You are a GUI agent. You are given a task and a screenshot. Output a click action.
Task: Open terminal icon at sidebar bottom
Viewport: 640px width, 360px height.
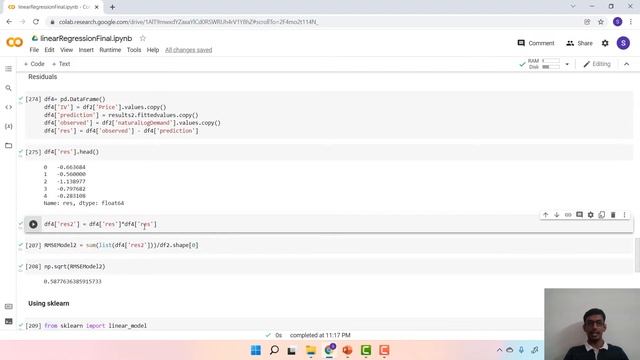tap(9, 322)
